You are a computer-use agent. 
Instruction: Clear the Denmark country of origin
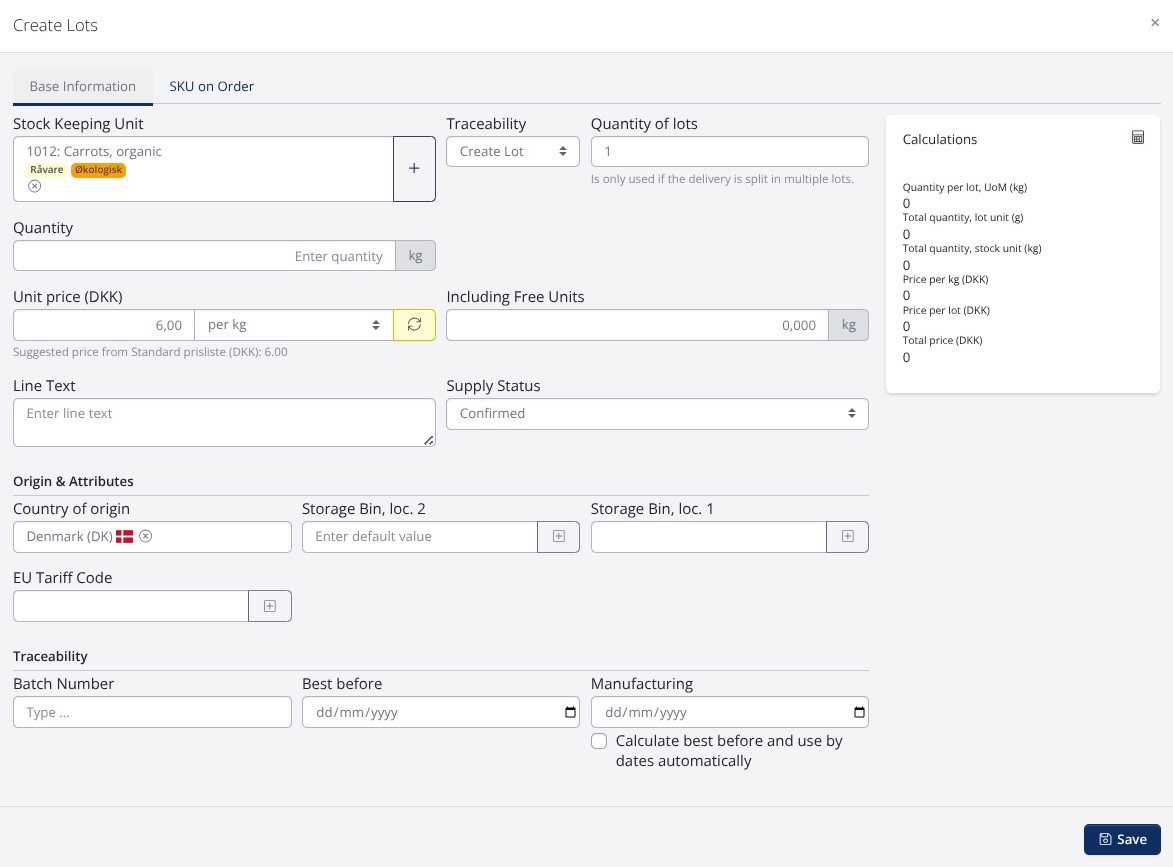point(146,536)
